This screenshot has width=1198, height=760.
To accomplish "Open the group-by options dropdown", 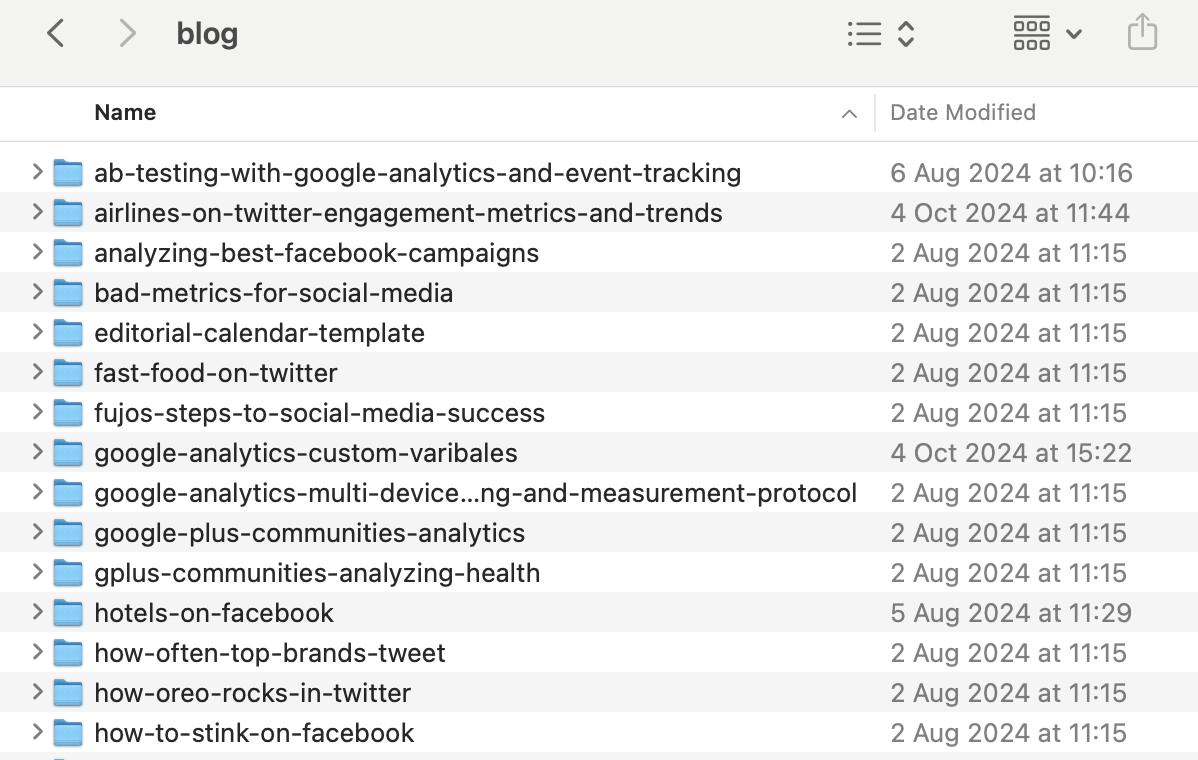I will point(1047,34).
